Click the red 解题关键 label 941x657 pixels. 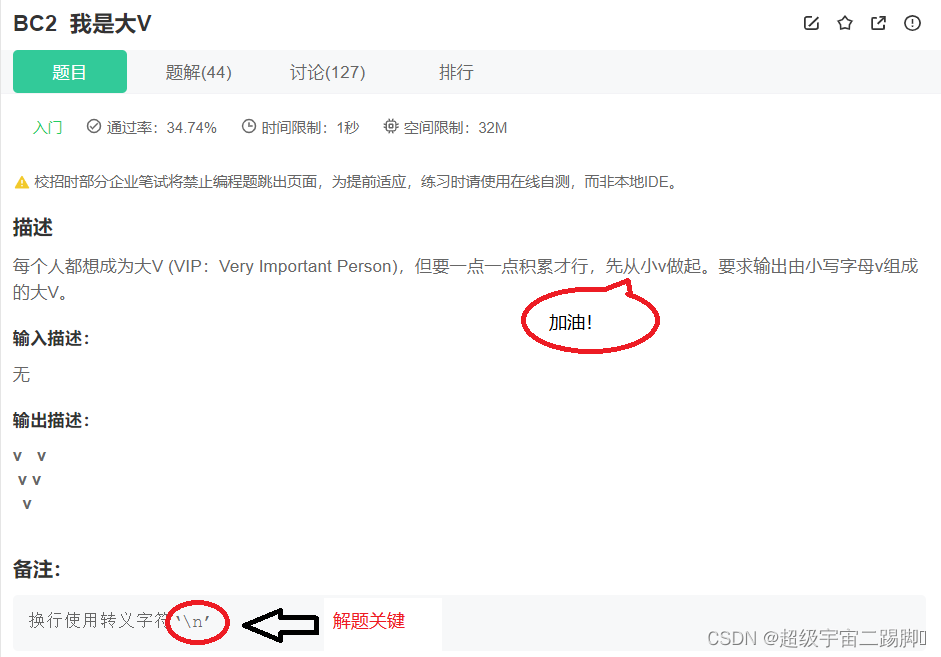(369, 620)
